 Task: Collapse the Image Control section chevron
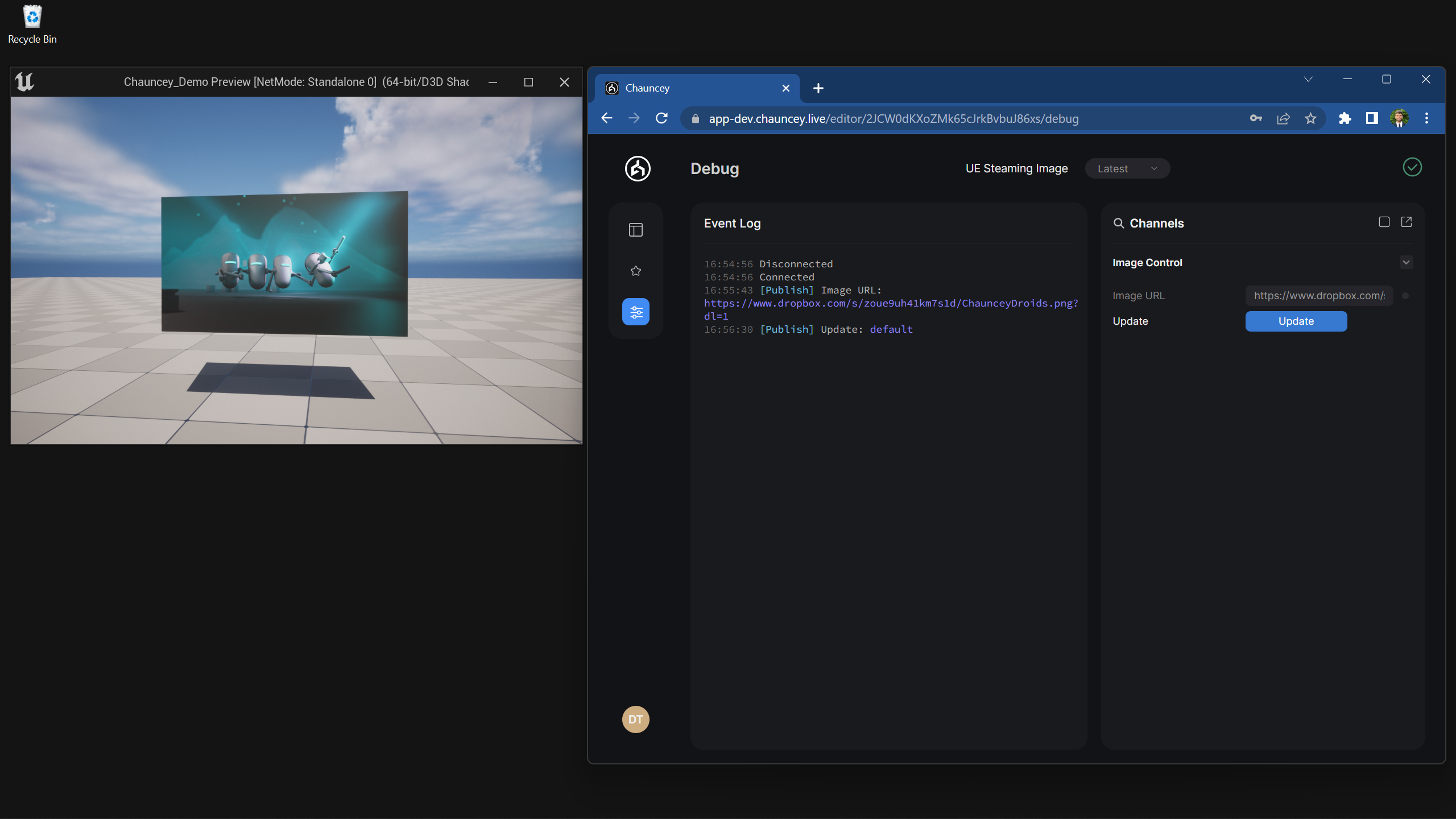tap(1406, 262)
